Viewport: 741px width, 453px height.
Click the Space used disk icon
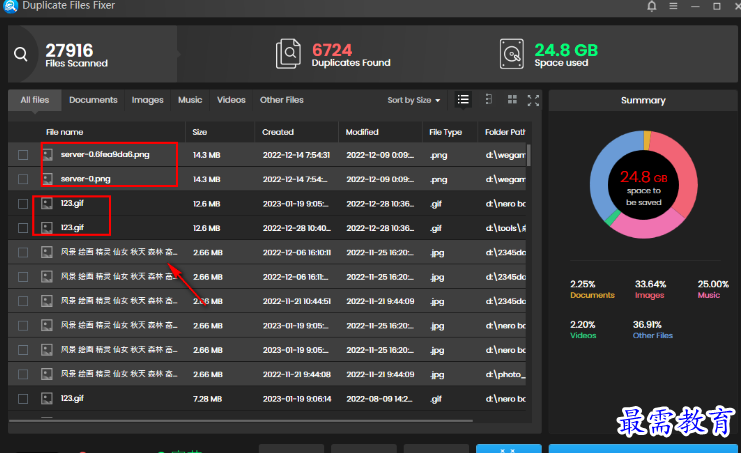[x=512, y=54]
